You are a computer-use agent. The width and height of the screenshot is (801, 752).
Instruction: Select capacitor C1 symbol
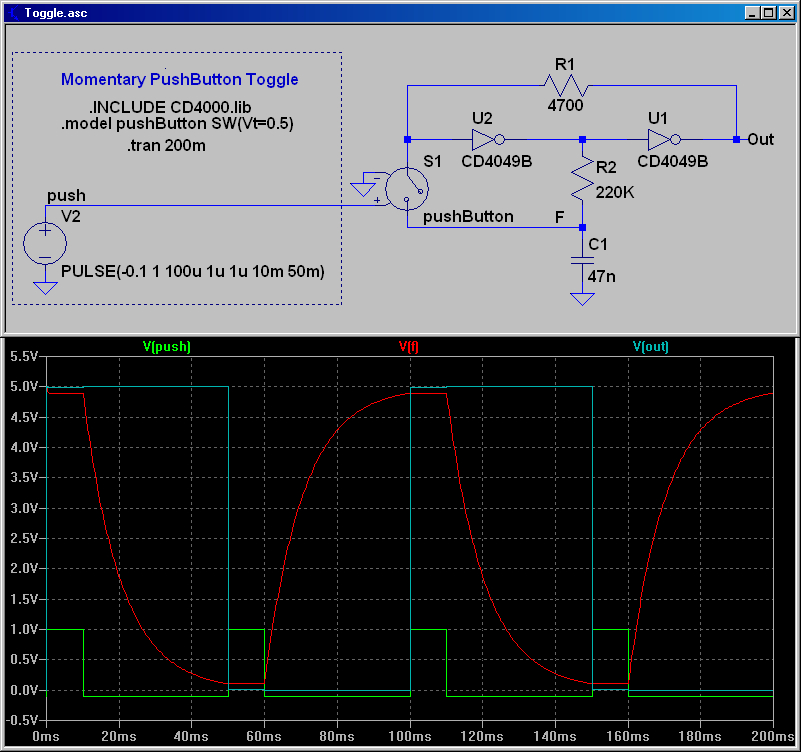582,261
